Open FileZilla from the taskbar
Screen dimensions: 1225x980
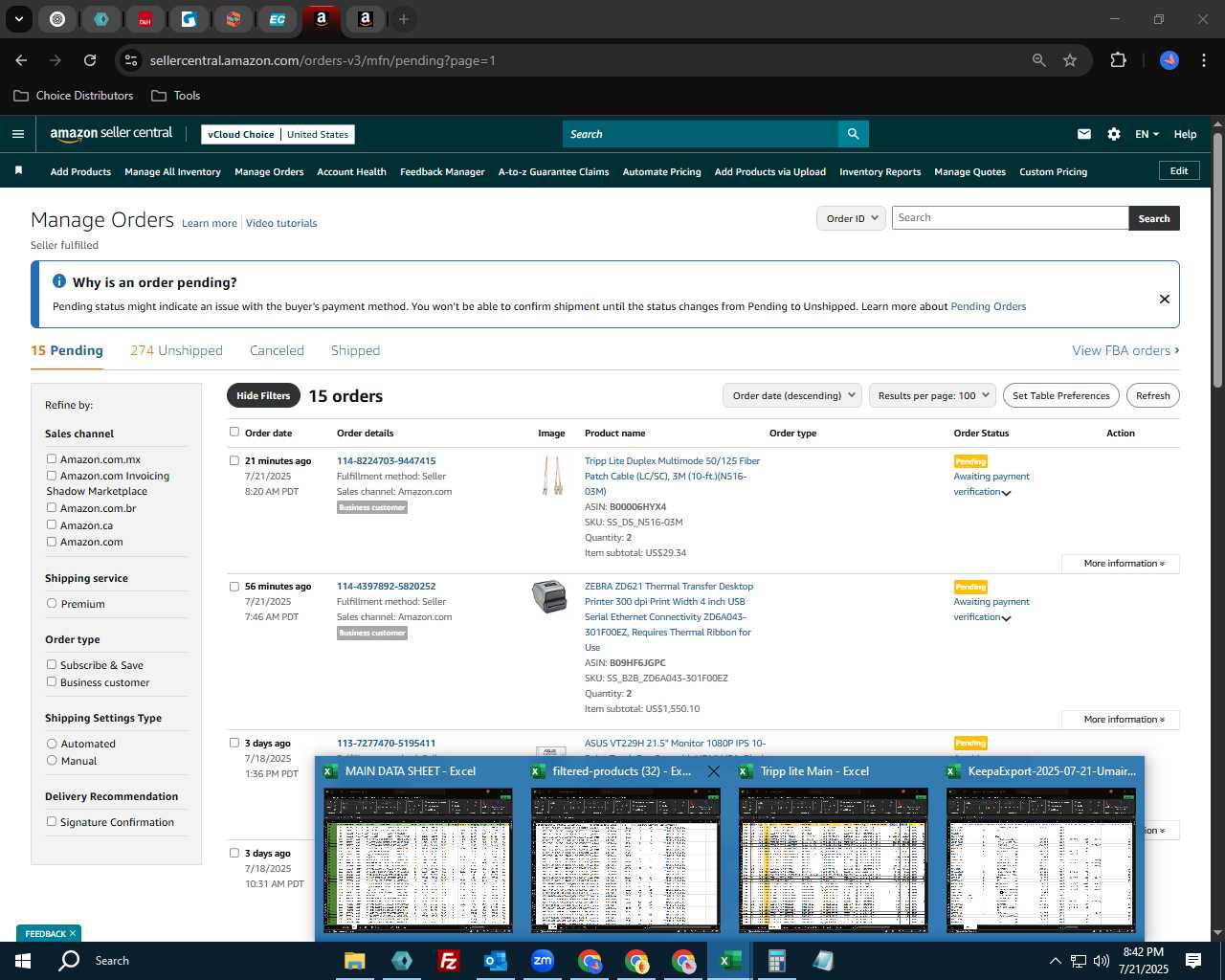point(448,961)
